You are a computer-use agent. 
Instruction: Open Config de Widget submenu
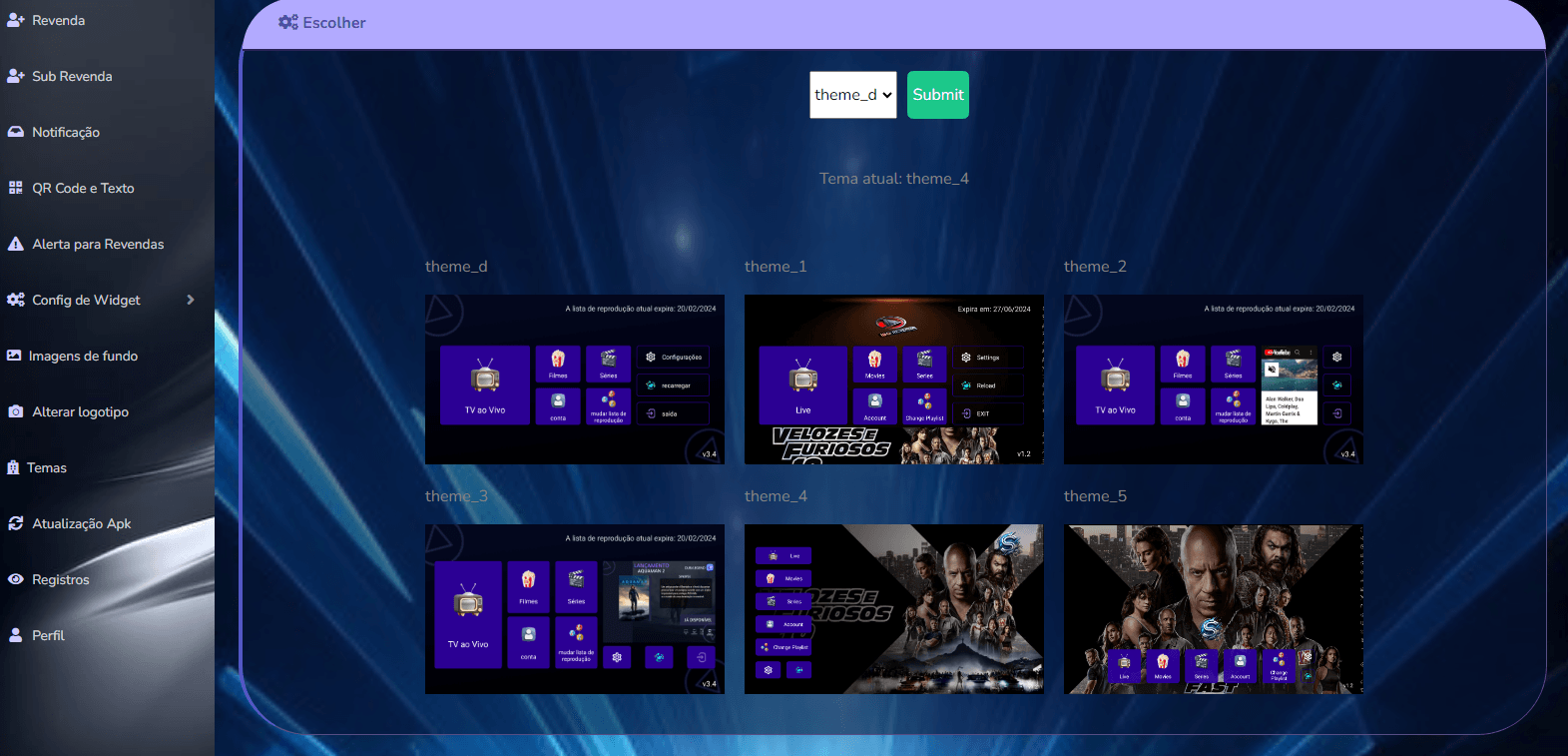(x=86, y=300)
